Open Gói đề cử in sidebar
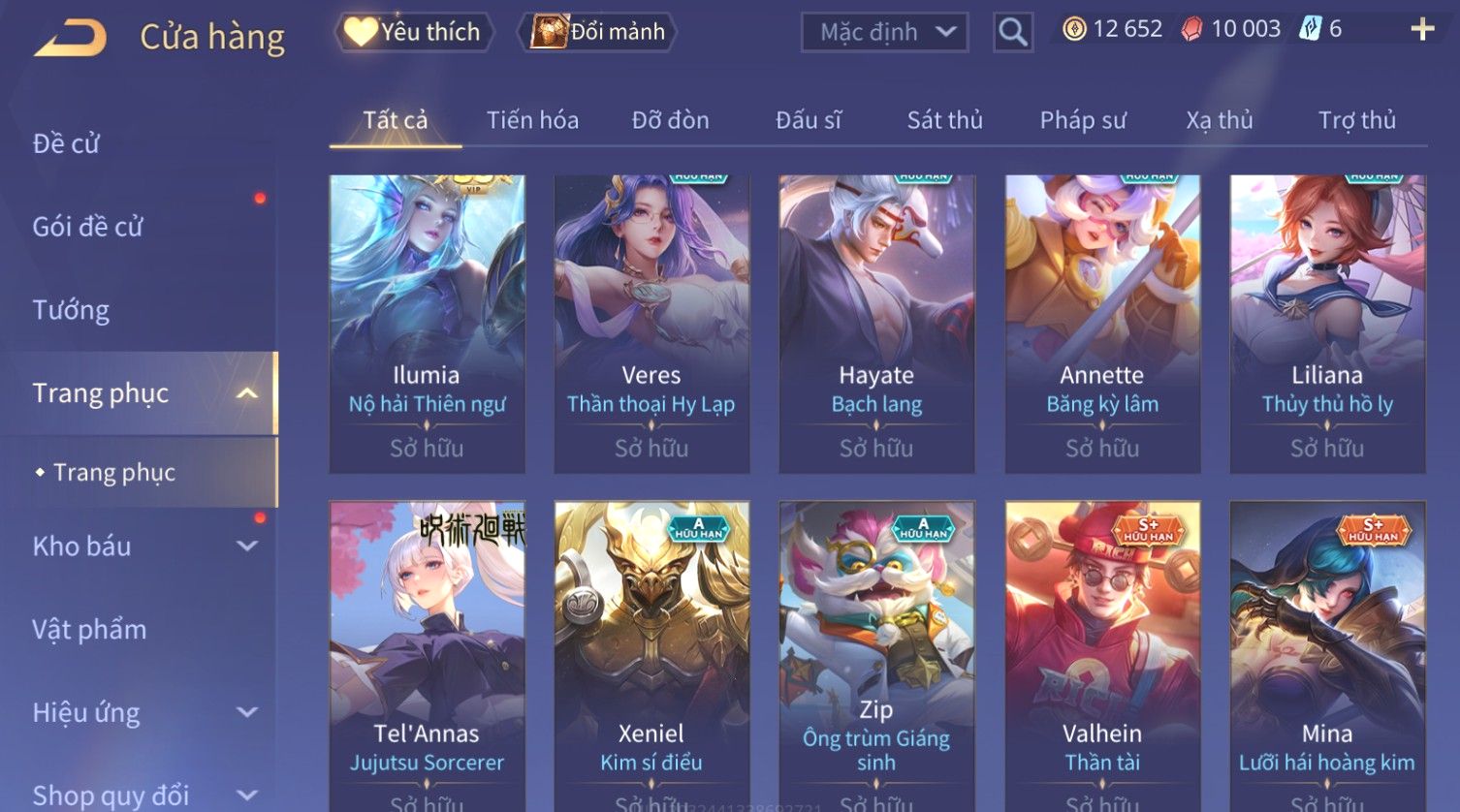This screenshot has width=1460, height=812. pyautogui.click(x=87, y=227)
